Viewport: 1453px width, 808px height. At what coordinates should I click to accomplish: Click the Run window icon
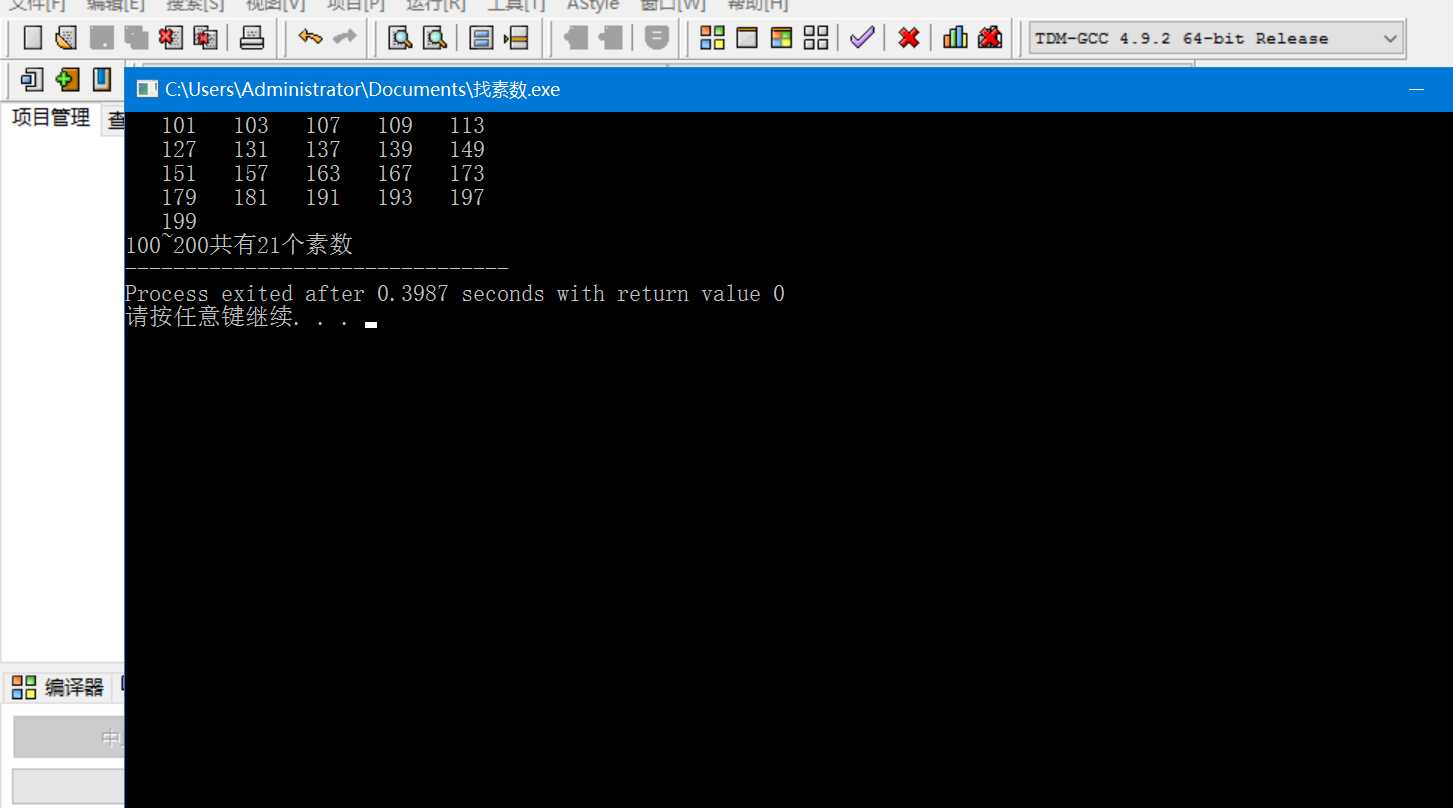[x=747, y=38]
